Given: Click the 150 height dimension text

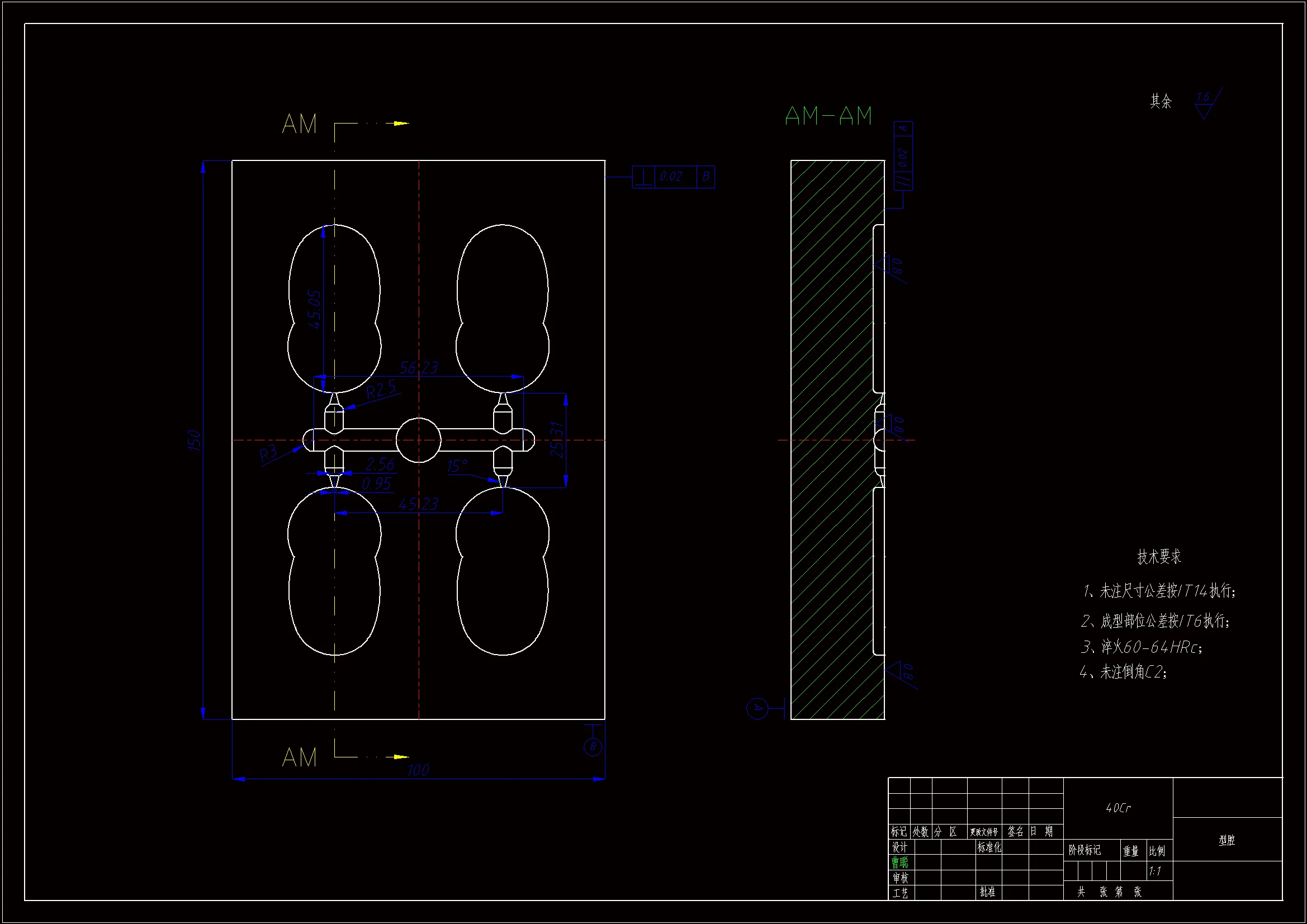Looking at the screenshot, I should [x=194, y=440].
